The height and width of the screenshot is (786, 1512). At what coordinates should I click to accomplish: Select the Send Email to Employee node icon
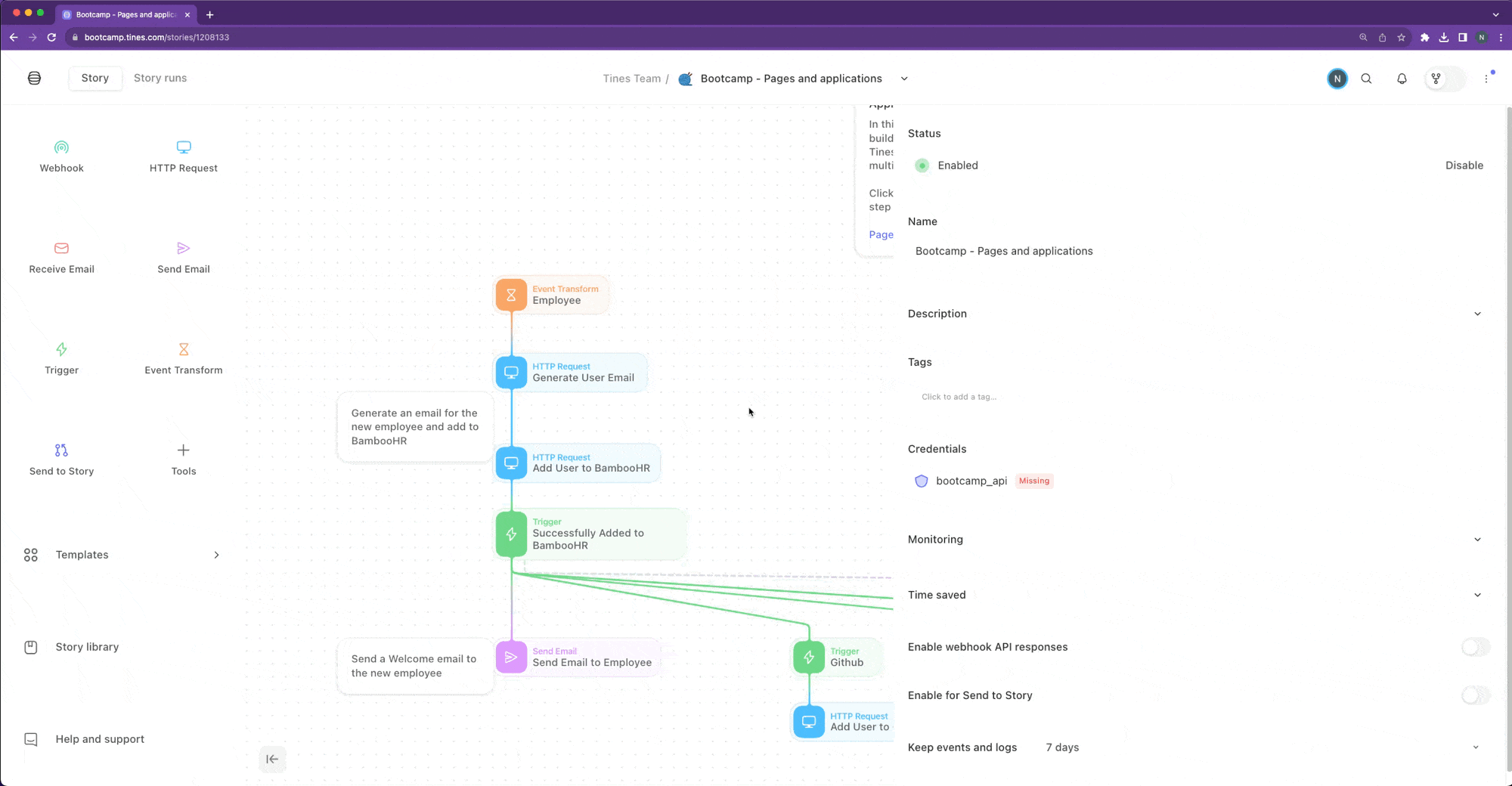coord(511,657)
